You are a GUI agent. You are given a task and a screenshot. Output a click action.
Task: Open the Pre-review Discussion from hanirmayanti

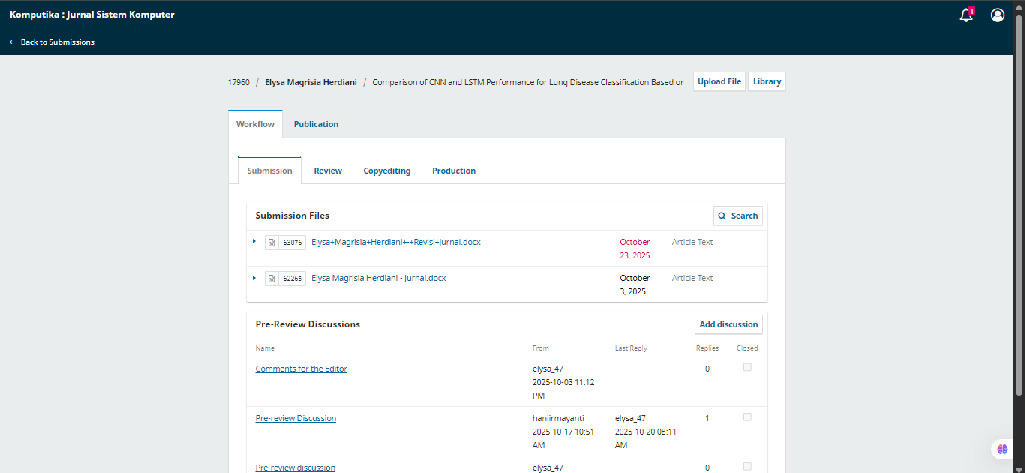[x=295, y=418]
